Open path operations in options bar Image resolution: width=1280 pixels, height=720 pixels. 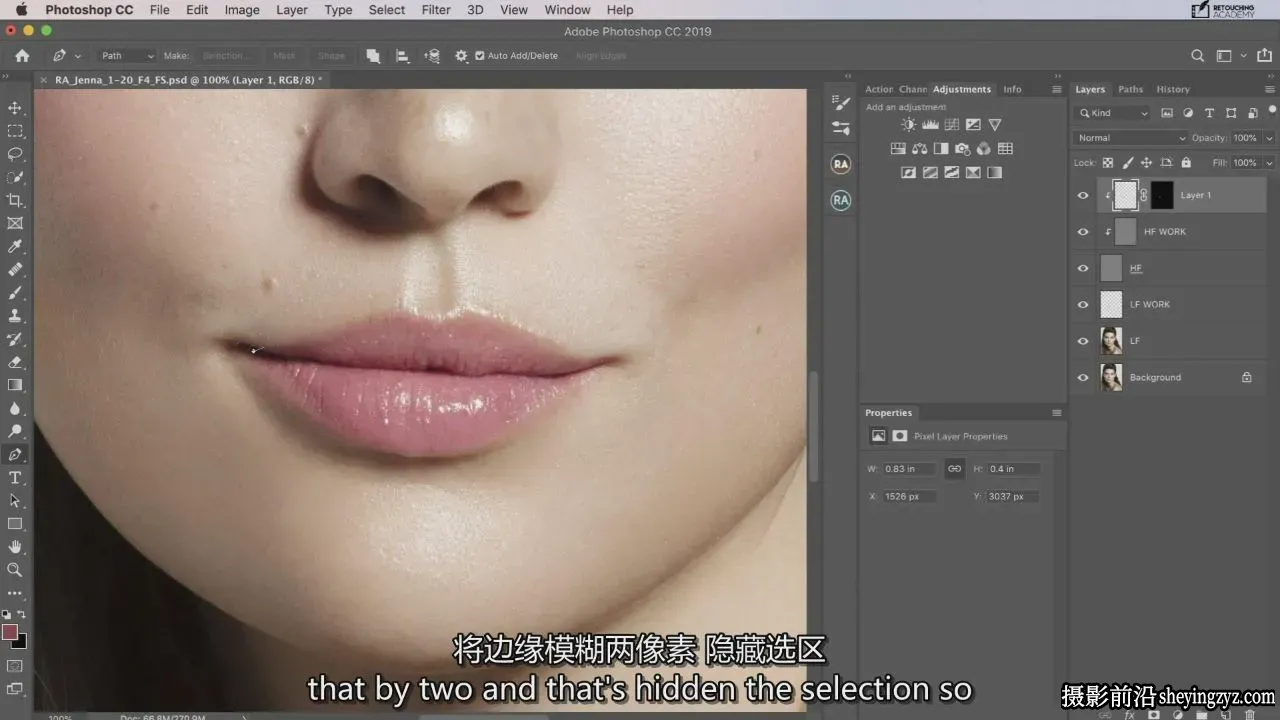tap(373, 56)
